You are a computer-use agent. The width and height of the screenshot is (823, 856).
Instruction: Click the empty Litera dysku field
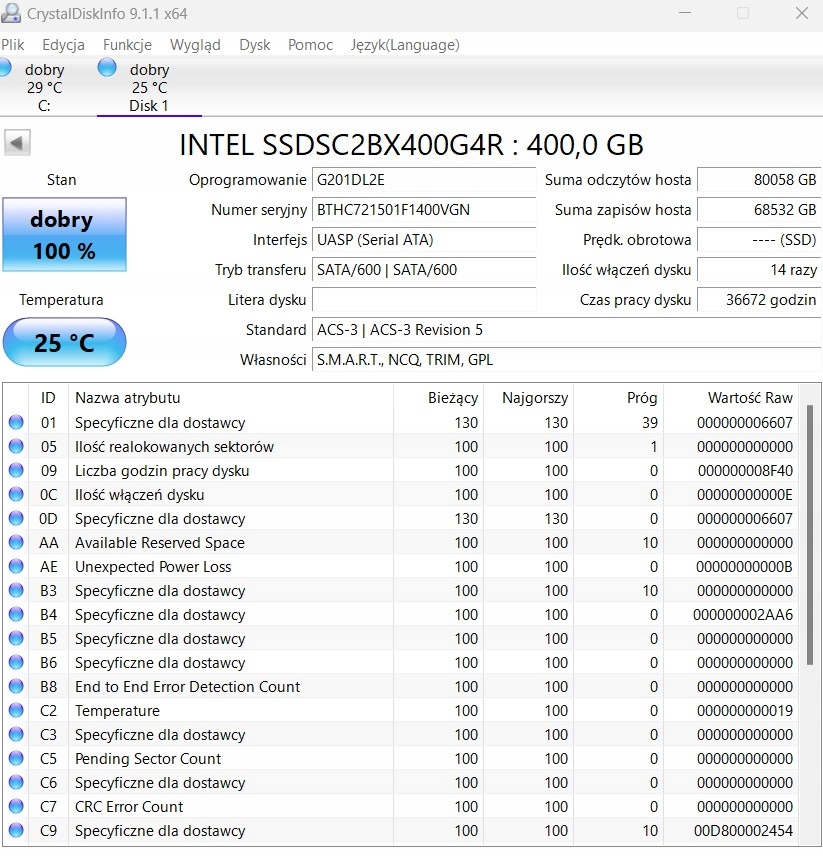(424, 300)
